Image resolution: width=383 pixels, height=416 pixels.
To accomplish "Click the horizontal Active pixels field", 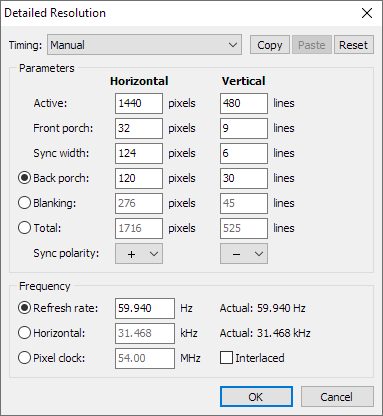I will 139,103.
